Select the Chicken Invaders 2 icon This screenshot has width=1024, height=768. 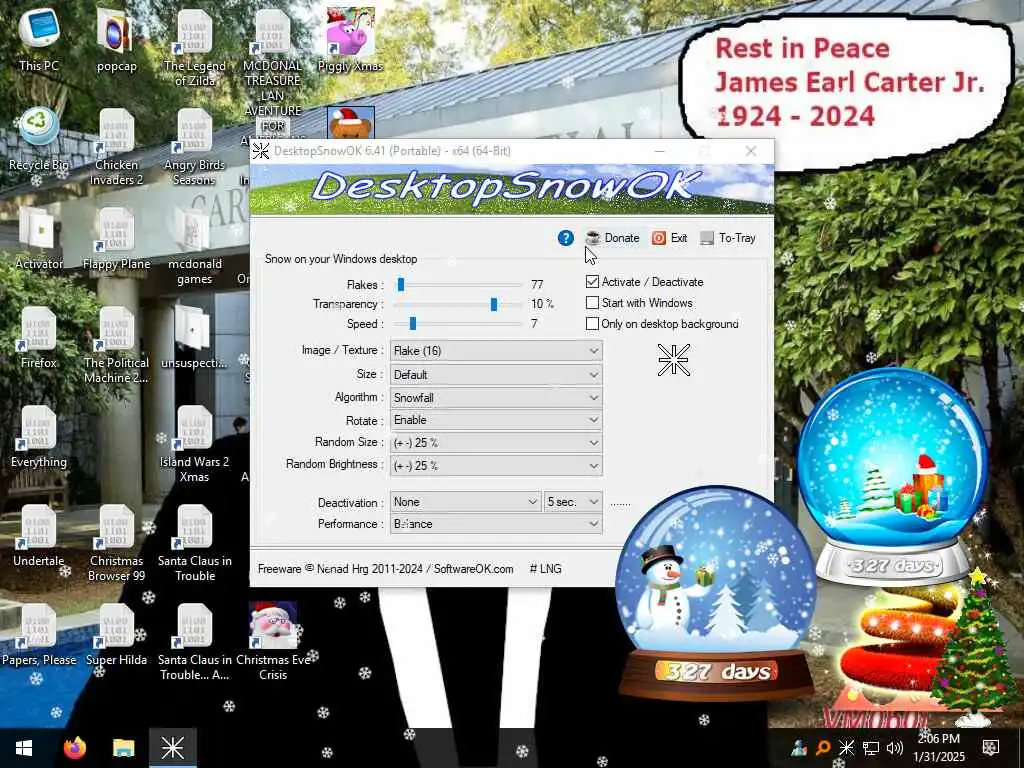(116, 147)
